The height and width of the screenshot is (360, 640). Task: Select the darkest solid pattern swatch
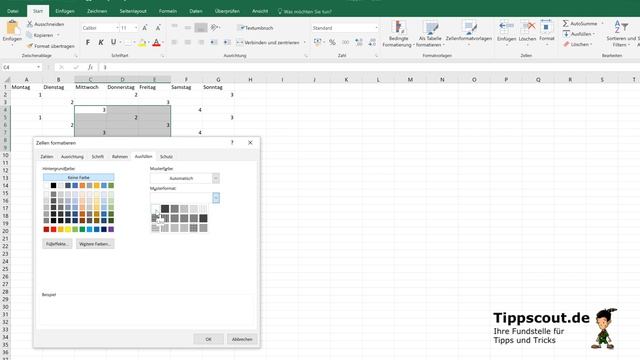point(165,209)
